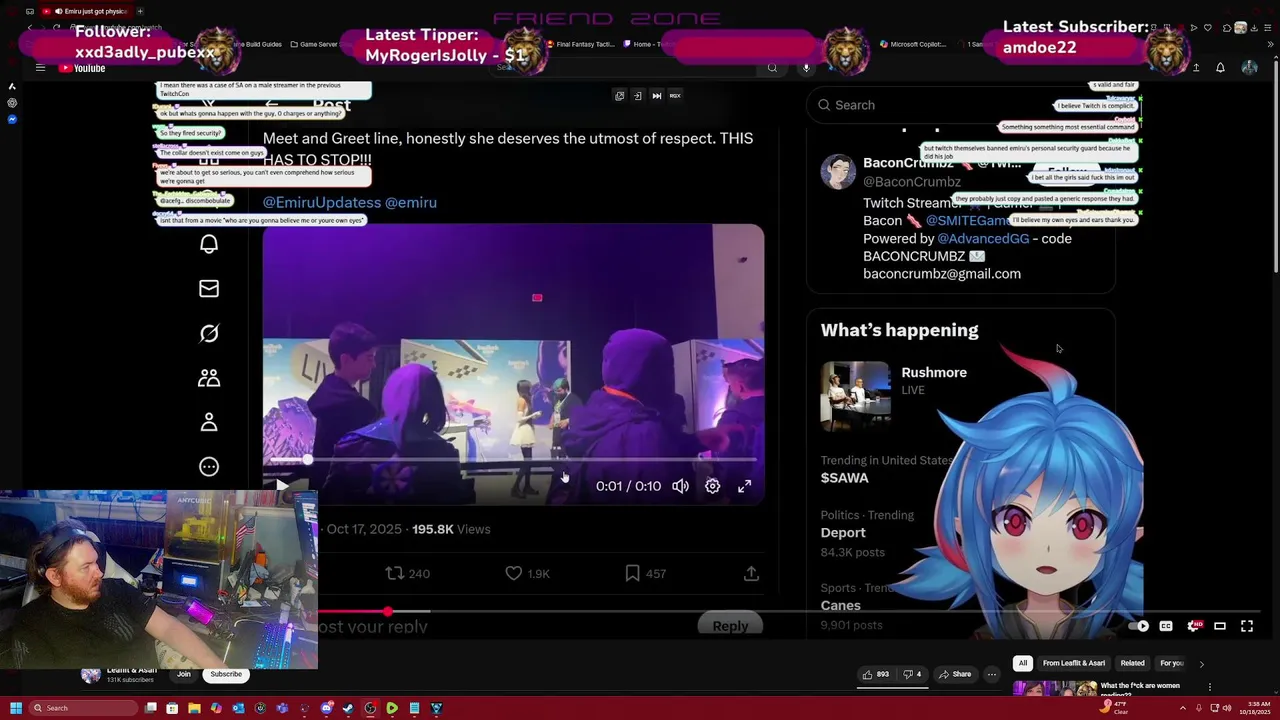Click the Windows taskbar Search box
This screenshot has height=720, width=1280.
point(83,708)
